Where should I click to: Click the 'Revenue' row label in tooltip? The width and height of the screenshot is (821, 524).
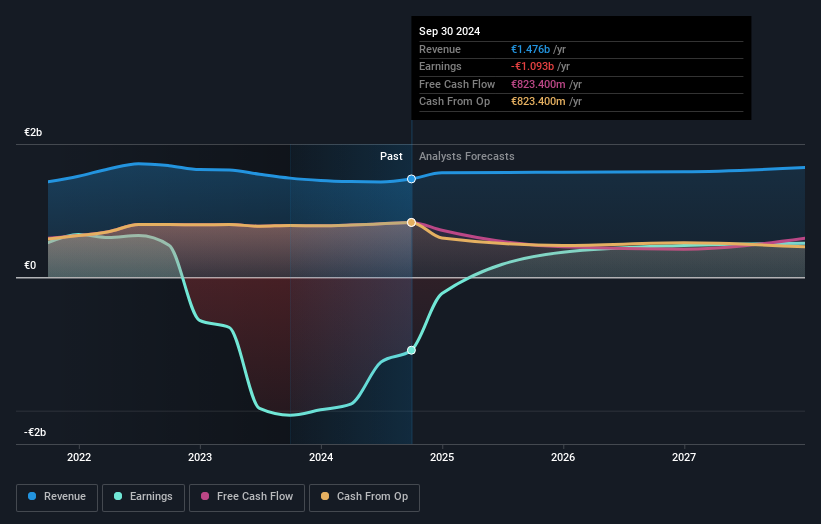(440, 49)
